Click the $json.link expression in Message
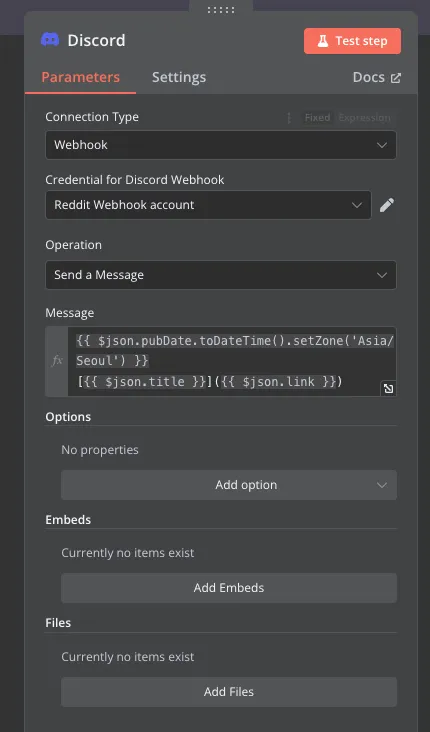Viewport: 430px width, 732px height. 278,382
